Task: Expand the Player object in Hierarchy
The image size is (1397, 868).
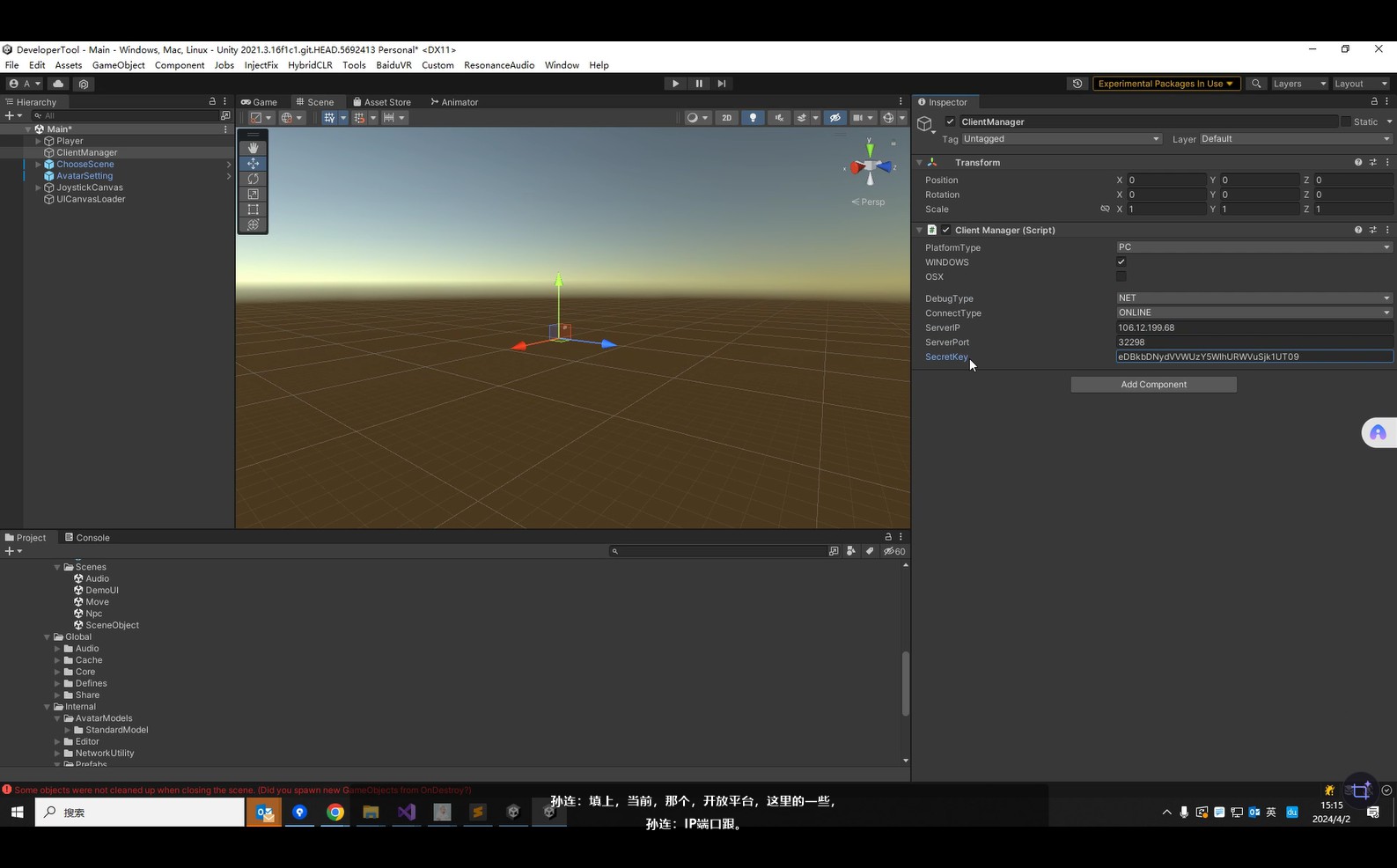Action: click(38, 141)
